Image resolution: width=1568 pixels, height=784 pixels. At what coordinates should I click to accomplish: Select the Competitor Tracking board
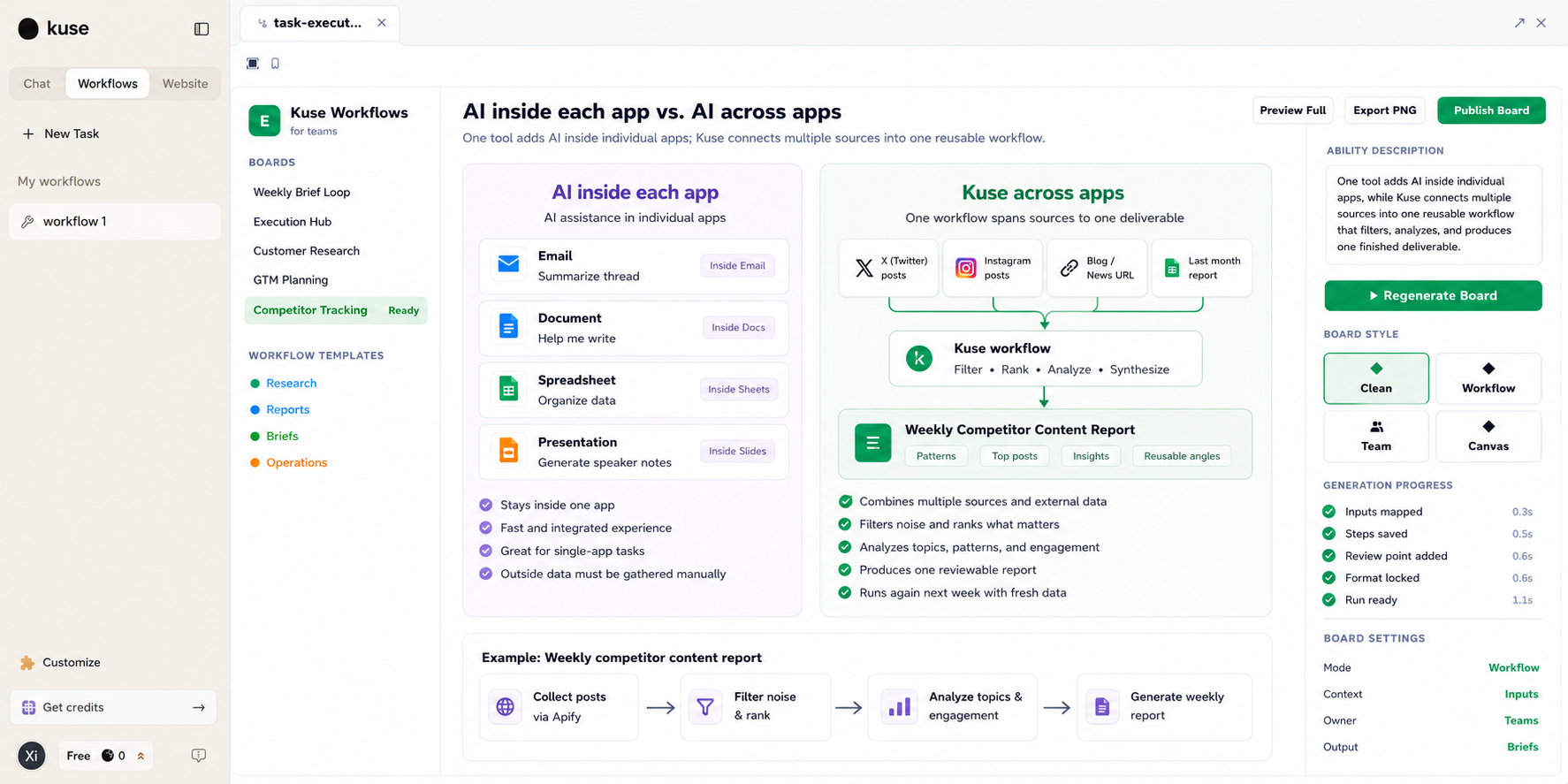point(336,310)
